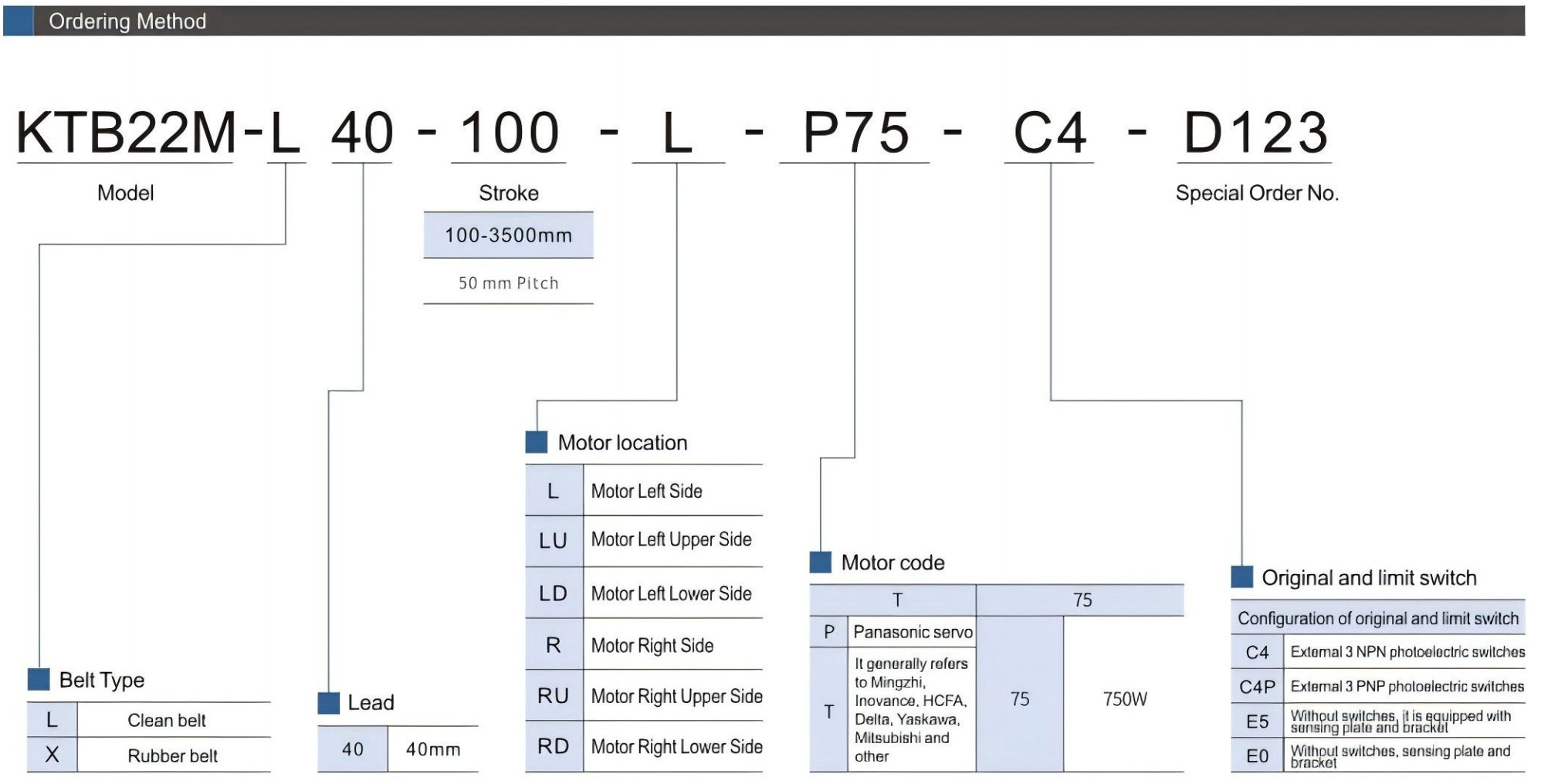Click the blue square beside Lead heading

click(329, 702)
